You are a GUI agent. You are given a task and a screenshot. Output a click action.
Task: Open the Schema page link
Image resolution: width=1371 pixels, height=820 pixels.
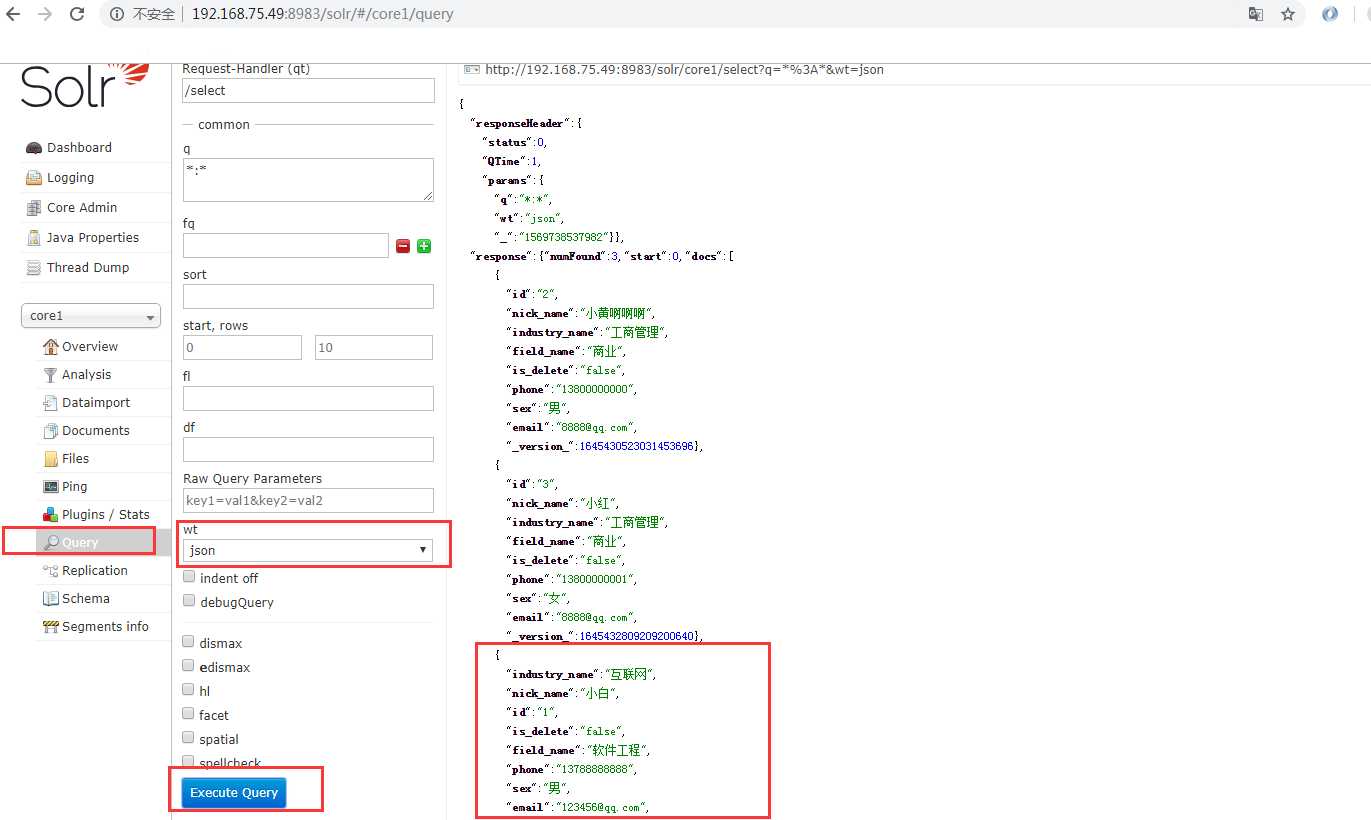click(x=86, y=599)
